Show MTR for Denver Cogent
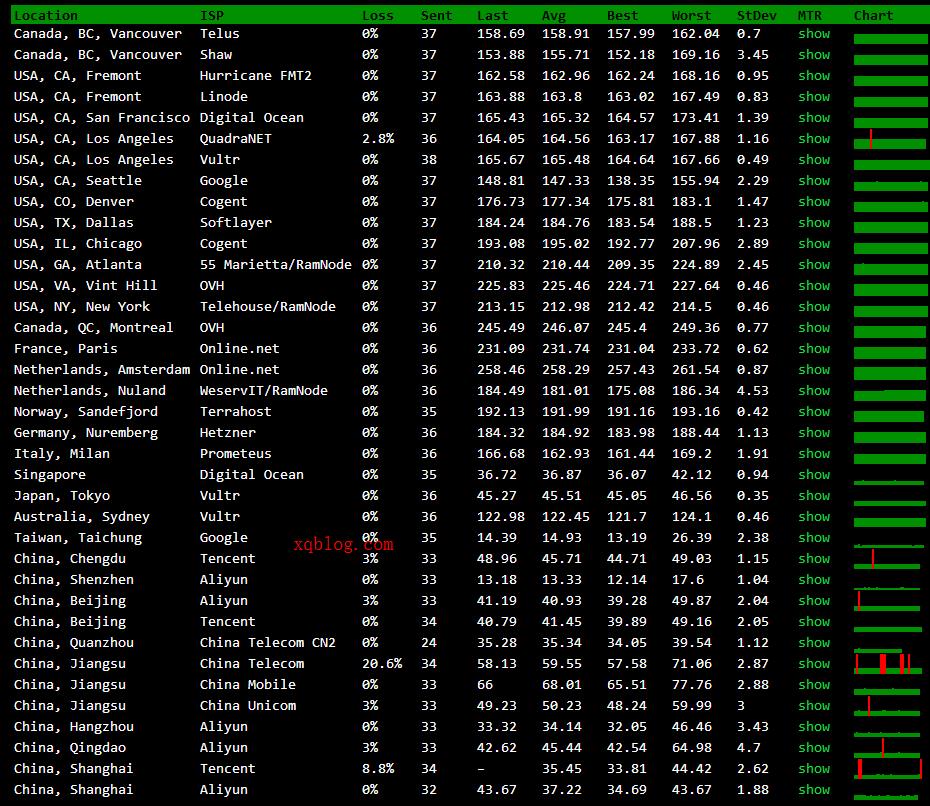The height and width of the screenshot is (806, 930). 814,202
